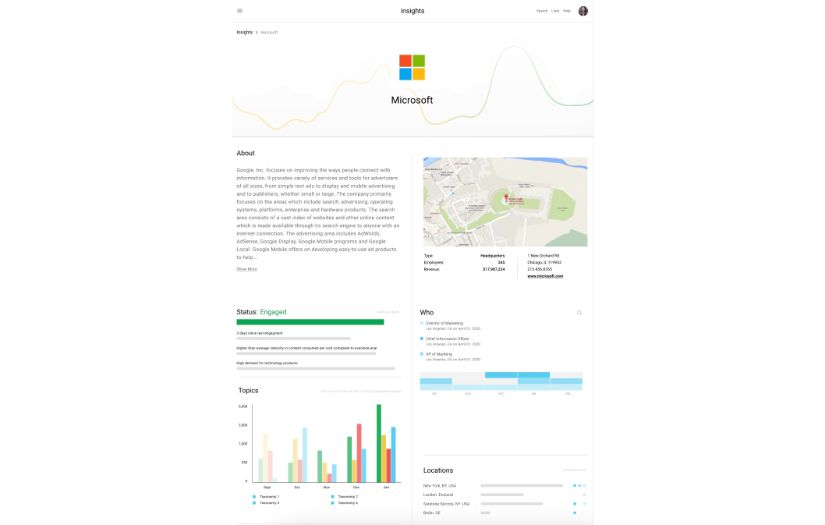Image resolution: width=825 pixels, height=525 pixels.
Task: Toggle Taxonomy 1 legend dot
Action: (x=254, y=497)
